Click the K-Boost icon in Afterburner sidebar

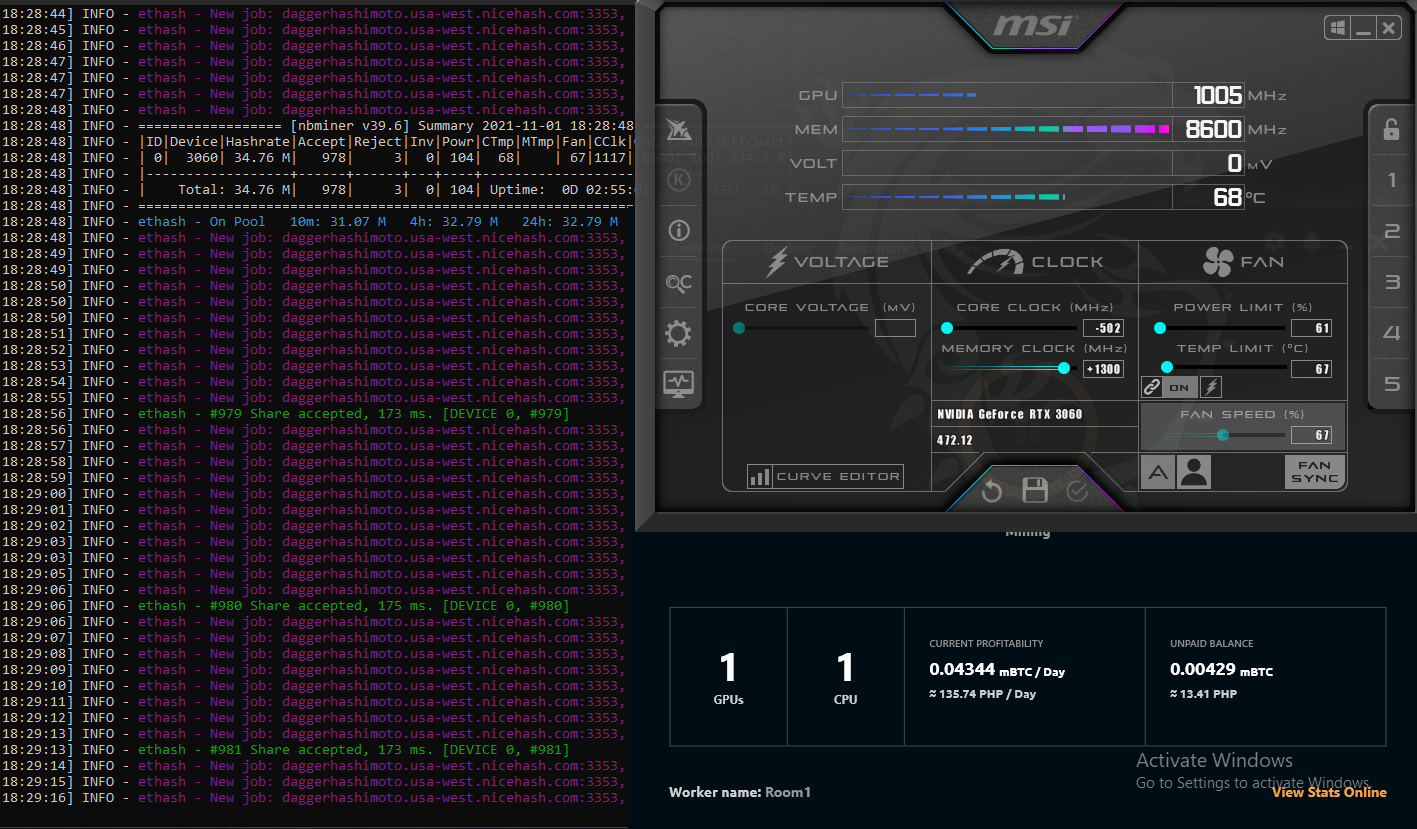pos(679,180)
